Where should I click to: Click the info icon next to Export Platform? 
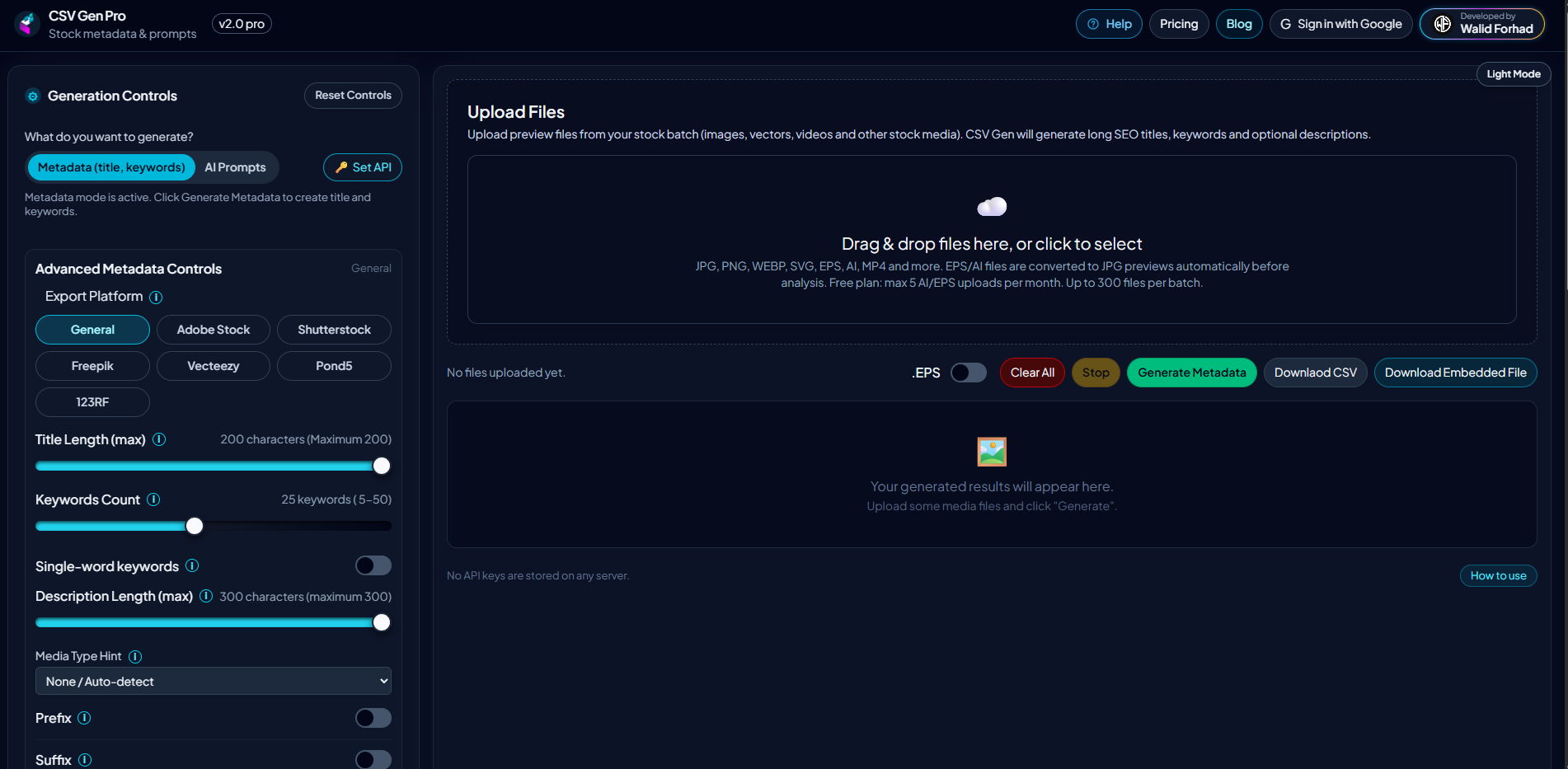156,298
